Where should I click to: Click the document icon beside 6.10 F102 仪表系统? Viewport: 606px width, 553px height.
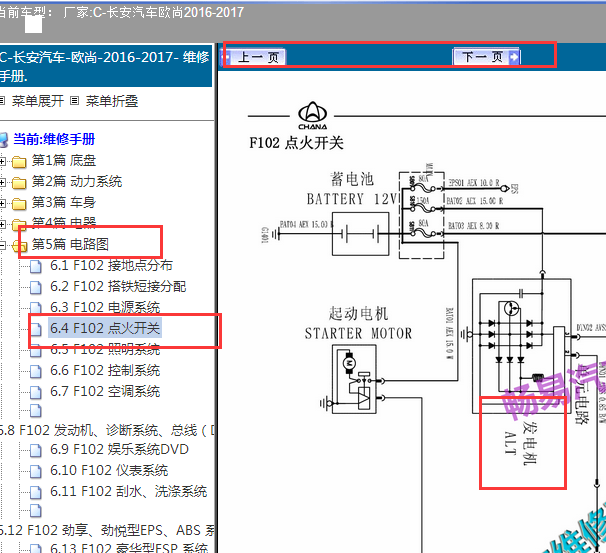(36, 471)
